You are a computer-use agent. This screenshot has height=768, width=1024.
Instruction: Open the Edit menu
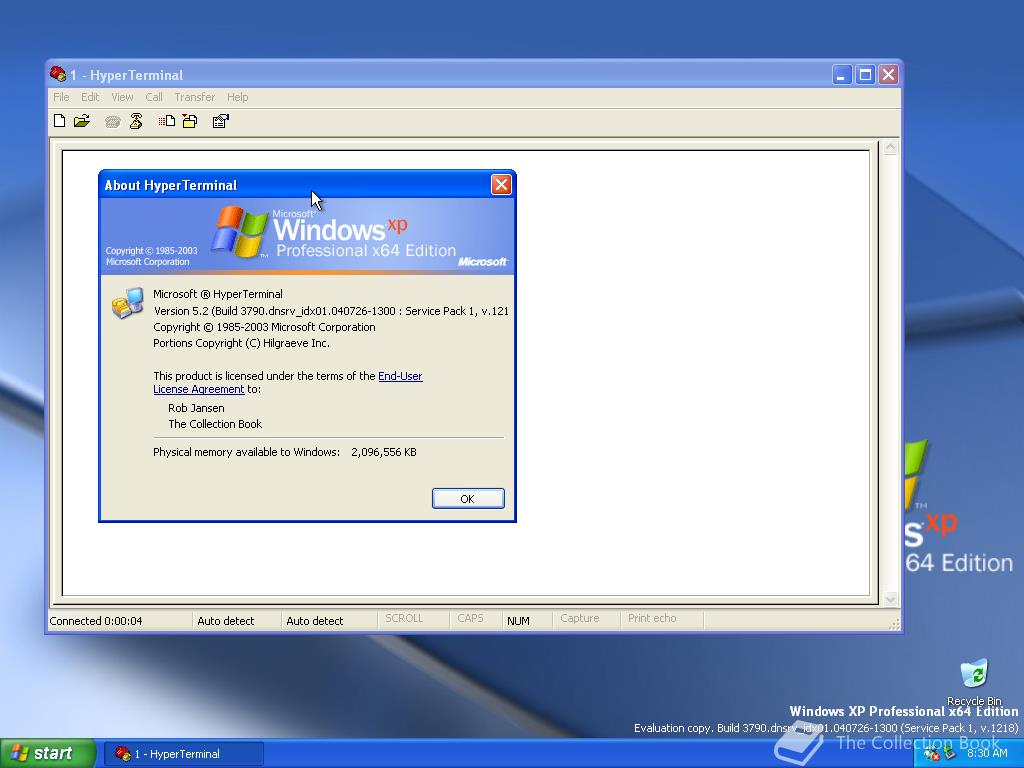coord(90,97)
